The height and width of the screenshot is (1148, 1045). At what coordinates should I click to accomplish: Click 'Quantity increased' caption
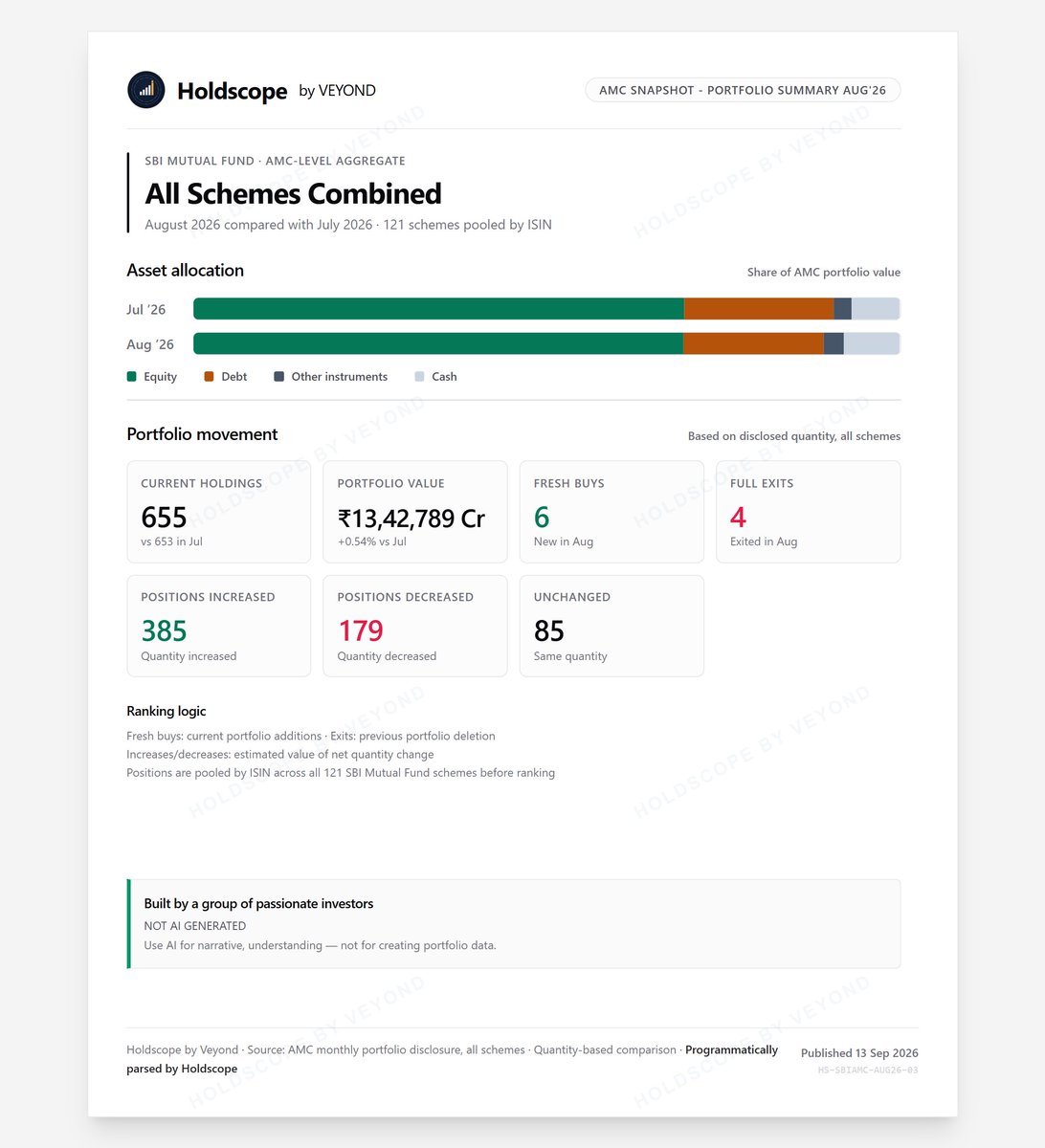click(189, 656)
